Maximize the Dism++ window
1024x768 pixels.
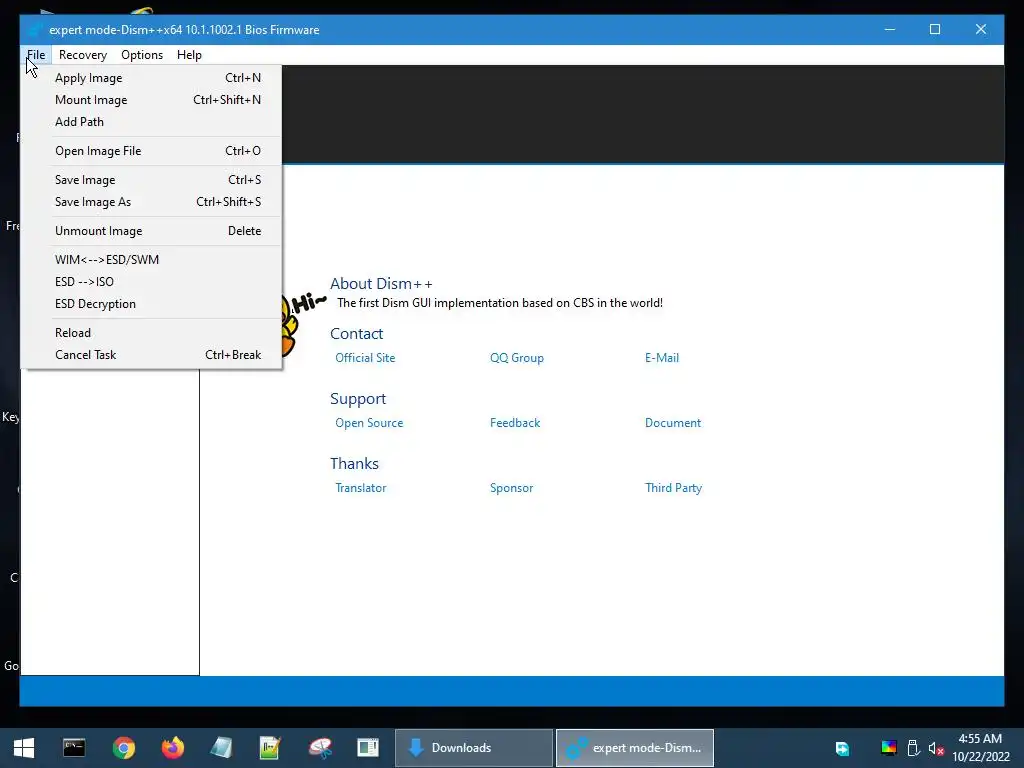[x=935, y=29]
